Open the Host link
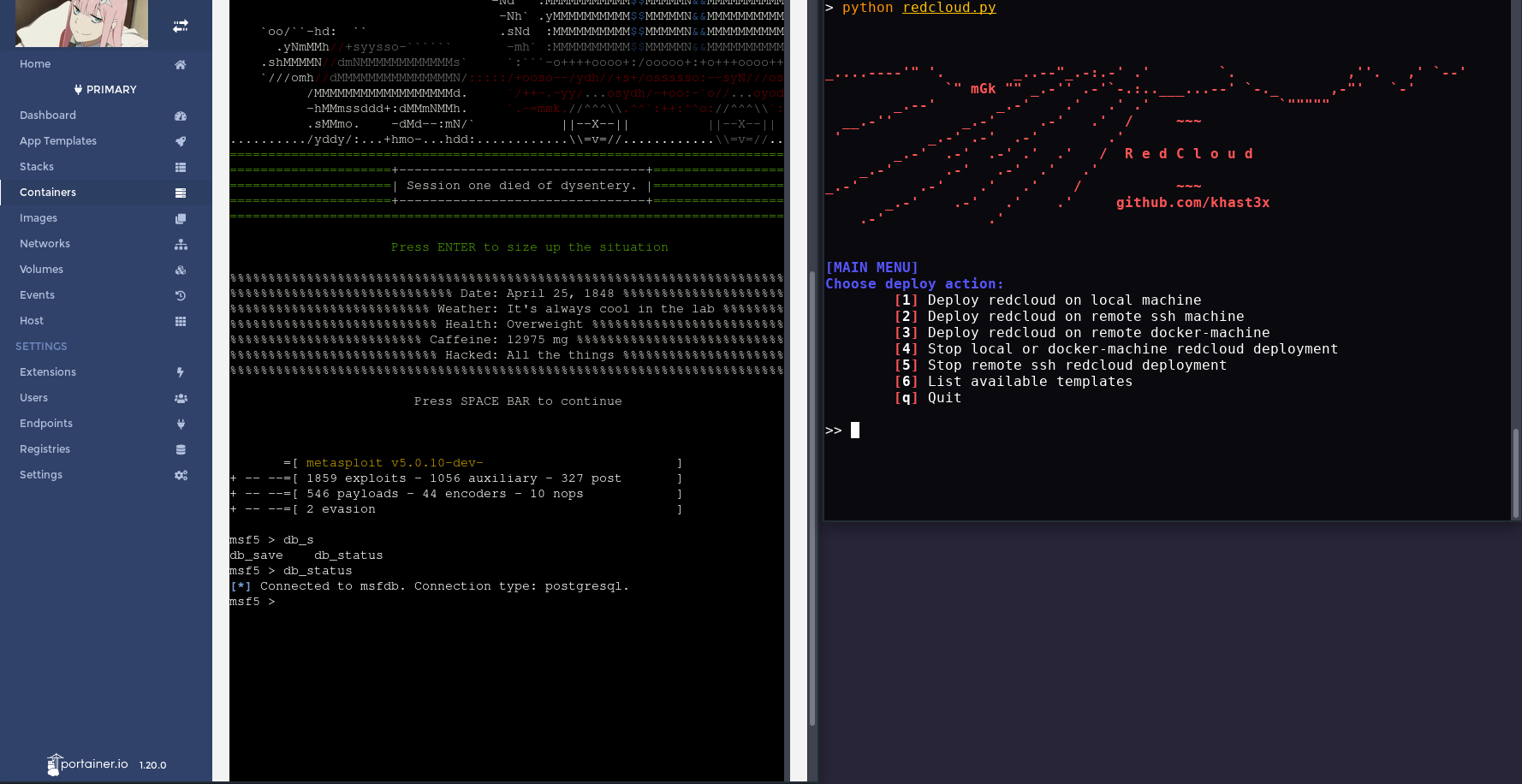 [32, 321]
